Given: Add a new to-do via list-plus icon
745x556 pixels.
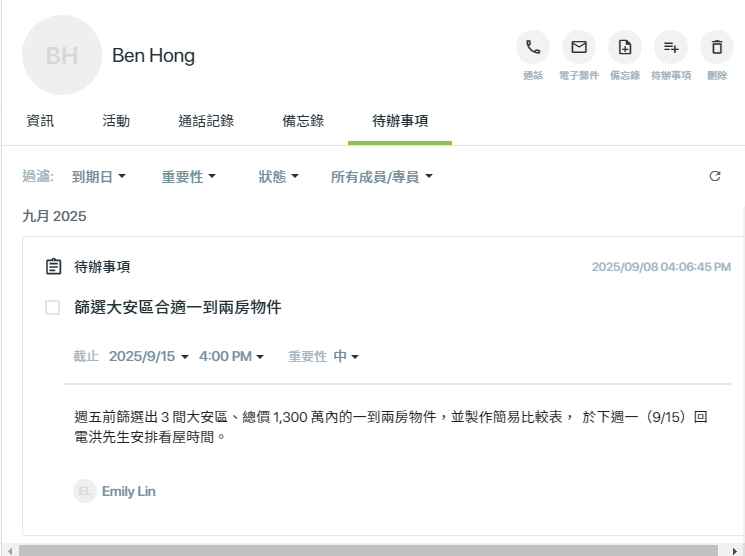Looking at the screenshot, I should (671, 47).
